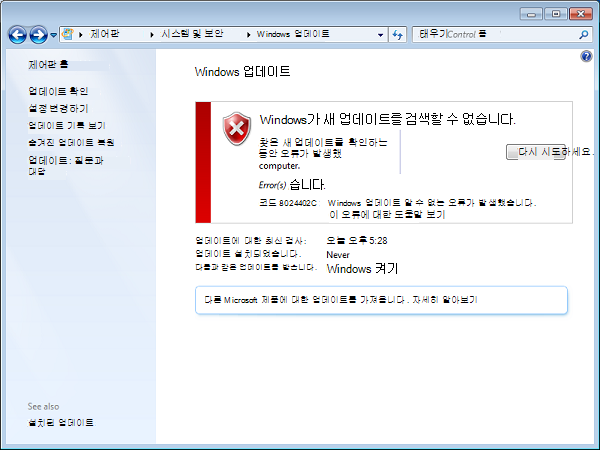The height and width of the screenshot is (450, 600).
Task: Go forward with the blue Forward arrow
Action: tap(39, 35)
